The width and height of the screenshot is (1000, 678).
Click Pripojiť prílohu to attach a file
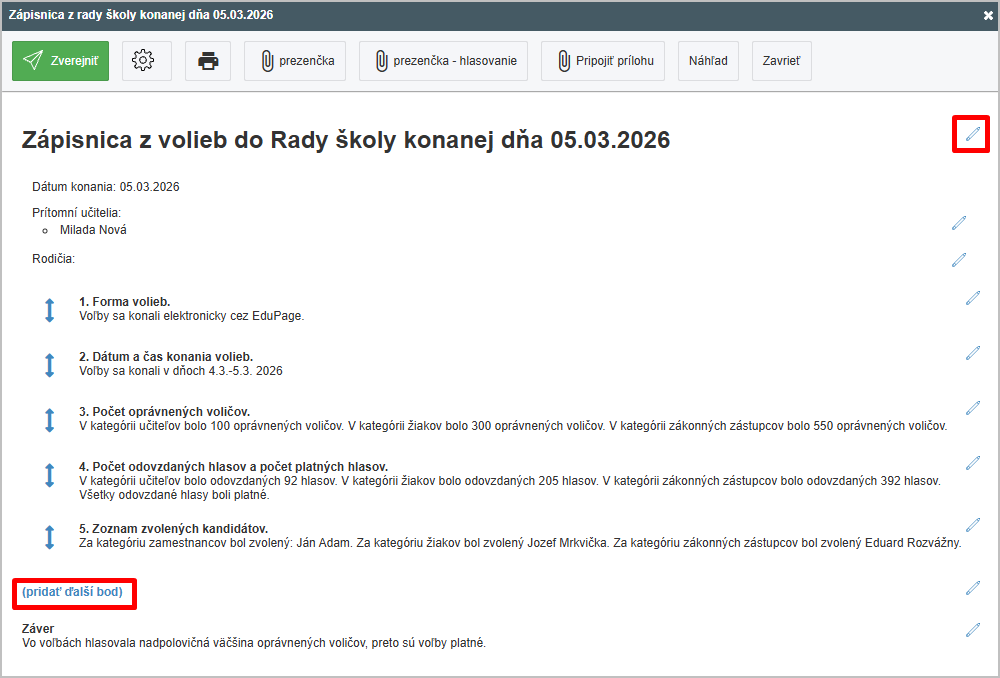(x=604, y=61)
